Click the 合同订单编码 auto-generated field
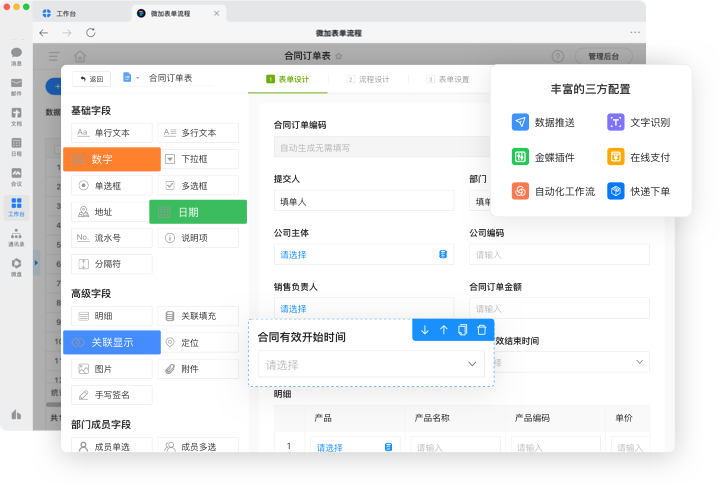The height and width of the screenshot is (486, 723). (x=382, y=147)
